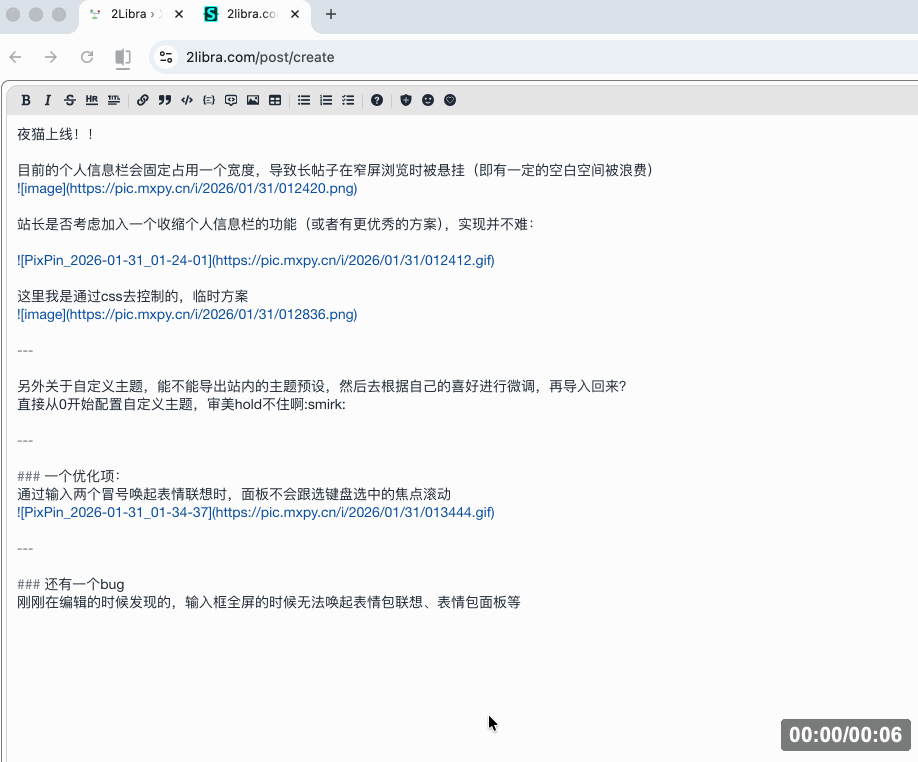
Task: Apply italic formatting
Action: click(x=47, y=100)
